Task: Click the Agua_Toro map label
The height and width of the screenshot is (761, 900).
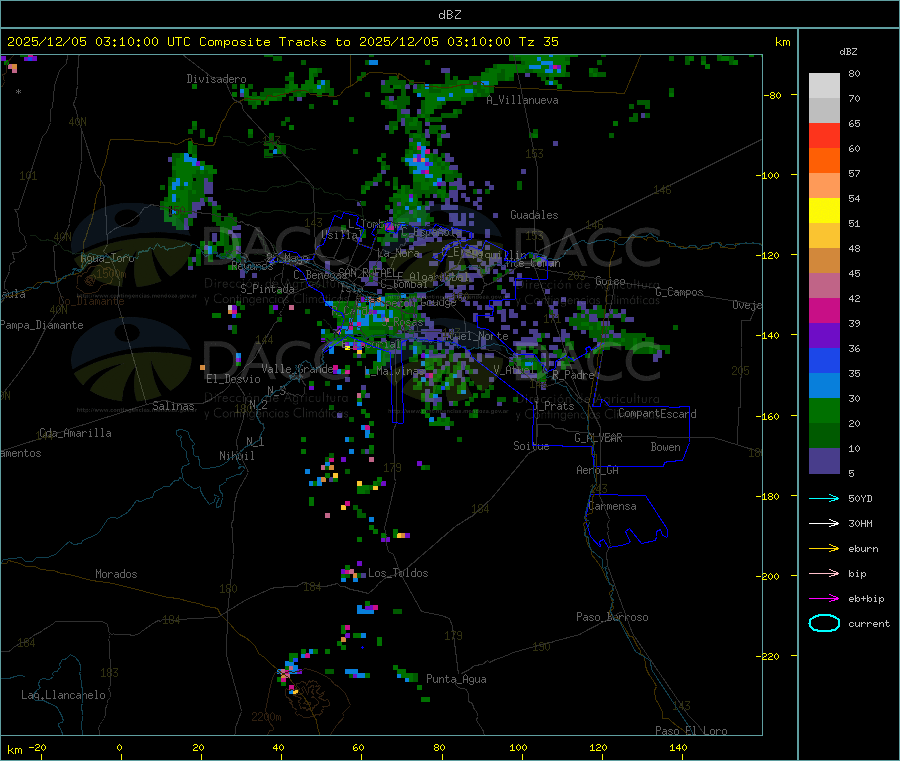Action: [x=107, y=258]
